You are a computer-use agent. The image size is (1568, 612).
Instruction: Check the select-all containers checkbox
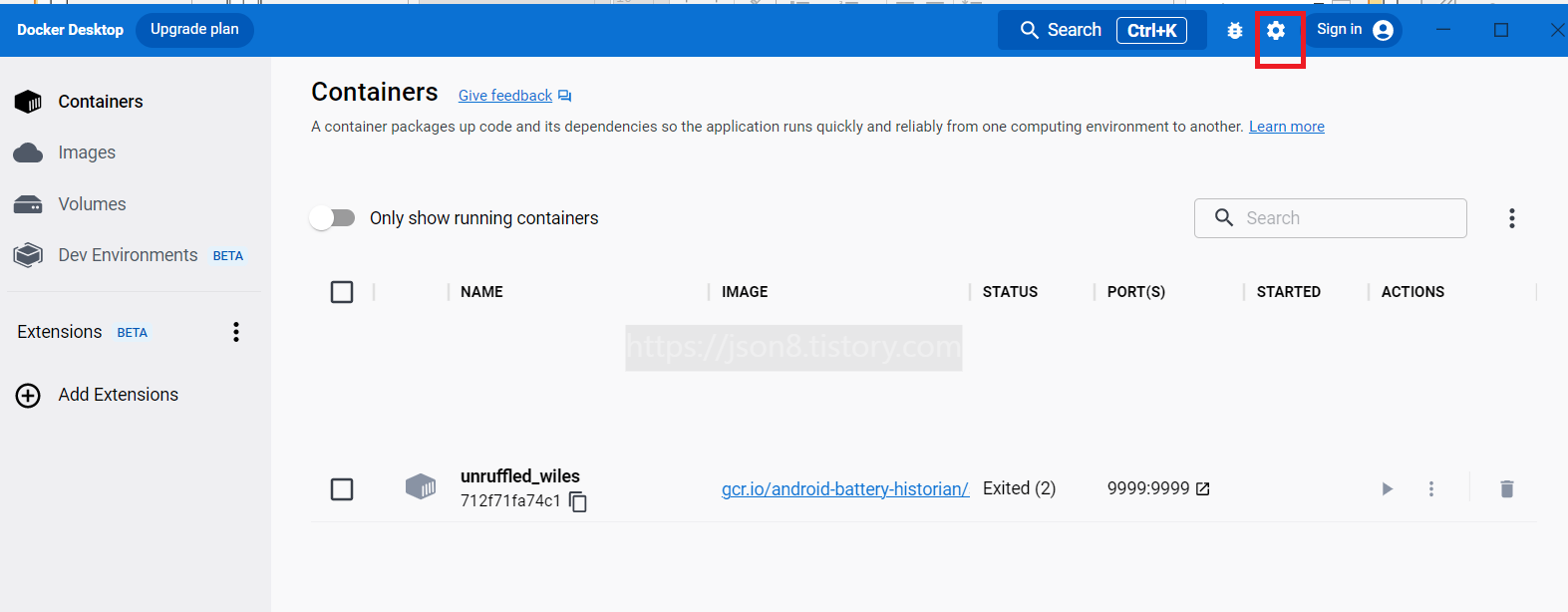click(x=342, y=292)
